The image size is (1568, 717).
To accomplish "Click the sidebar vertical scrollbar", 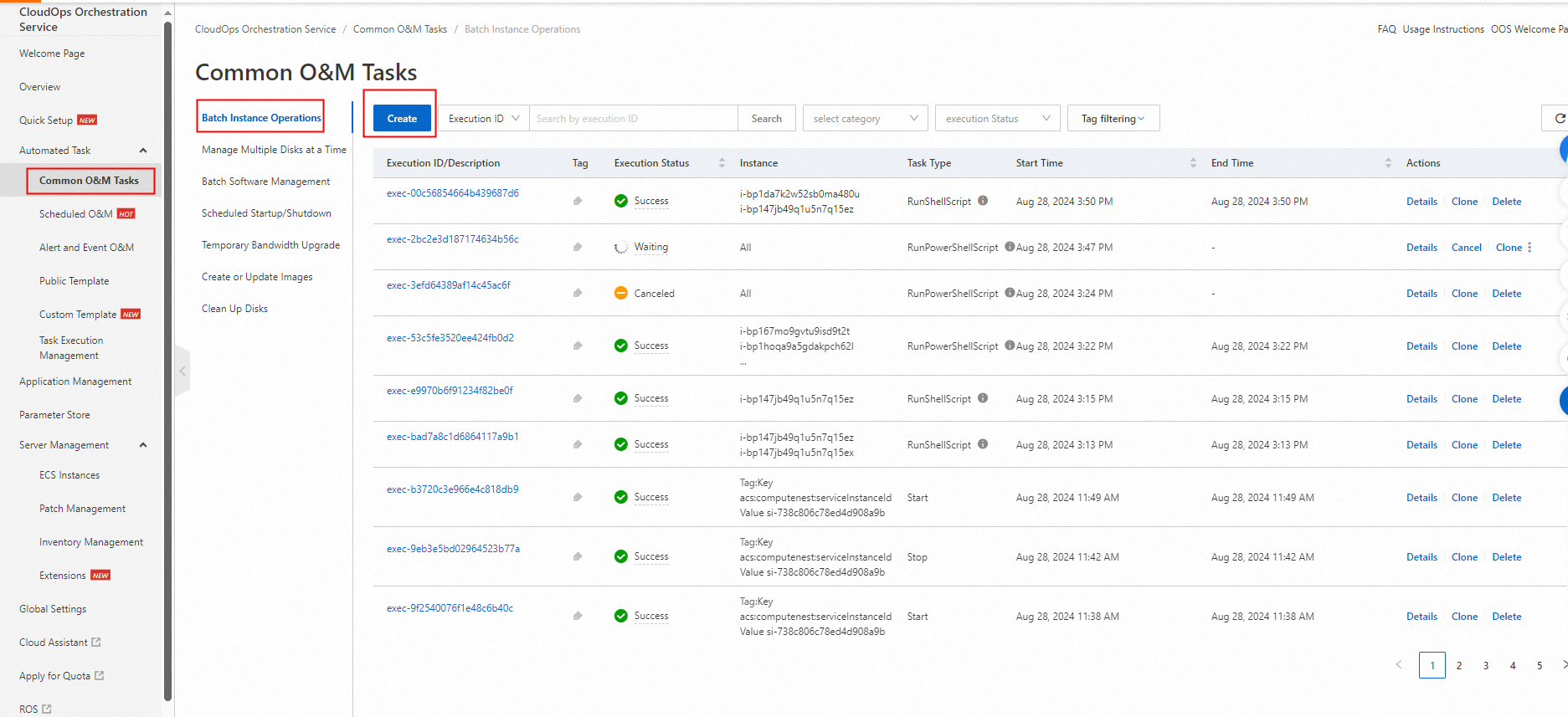I will tap(167, 360).
